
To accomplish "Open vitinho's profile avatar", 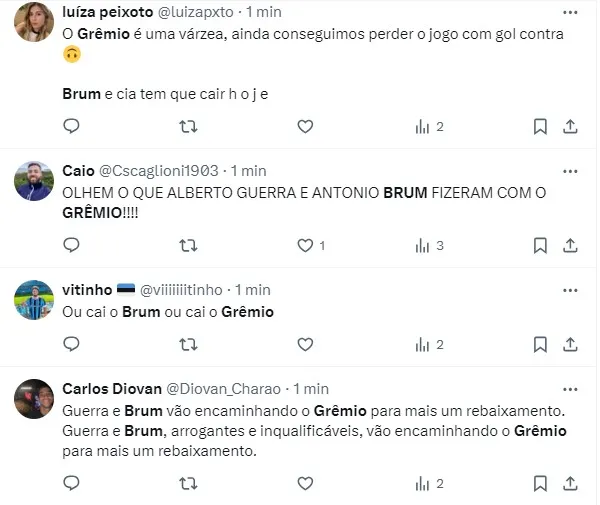I will (34, 300).
